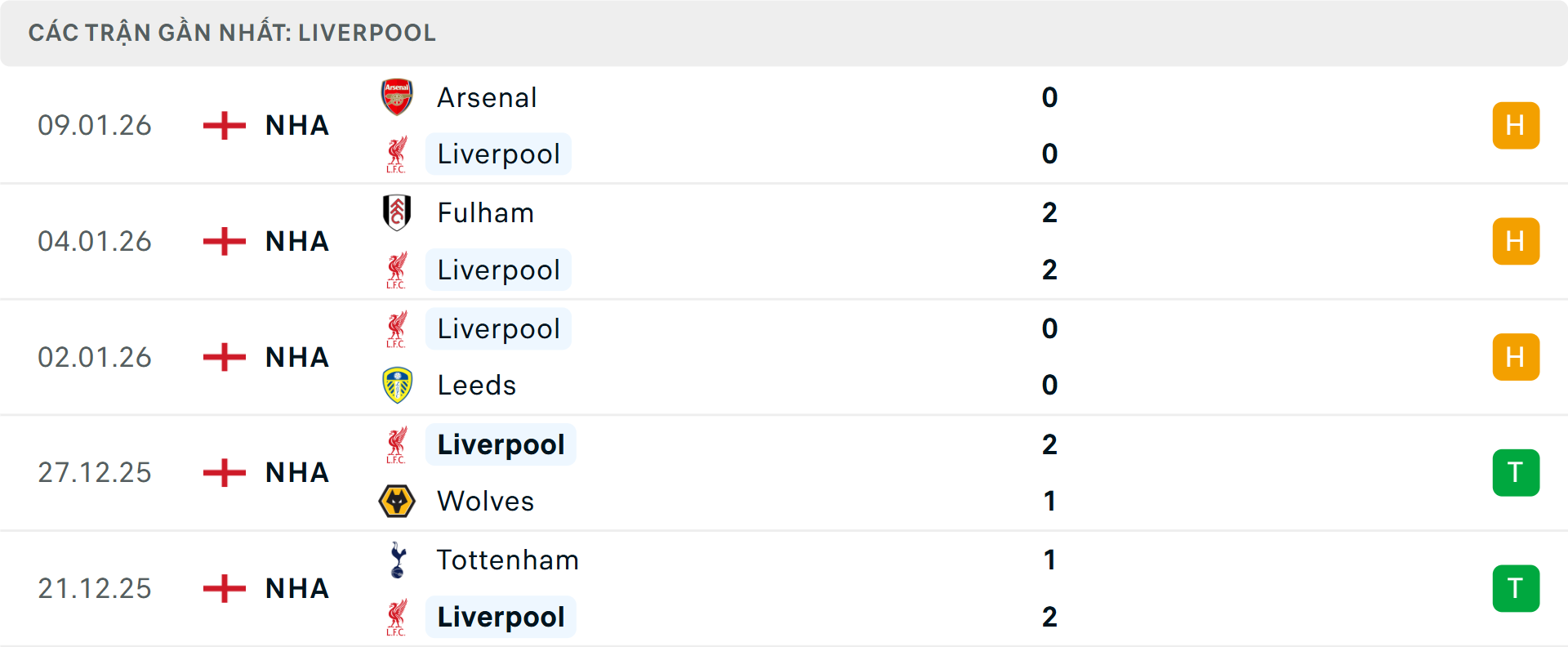Click the Fulham club crest icon
1568x647 pixels.
[x=397, y=212]
